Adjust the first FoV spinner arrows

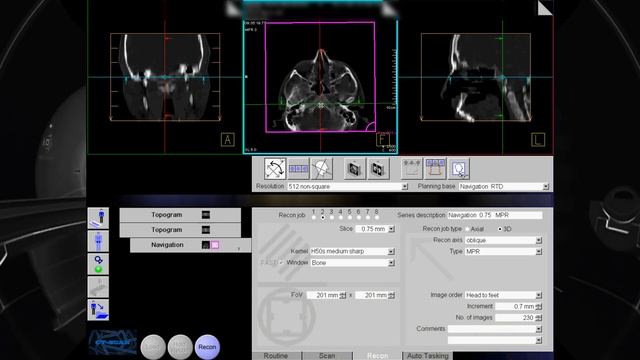click(x=343, y=295)
